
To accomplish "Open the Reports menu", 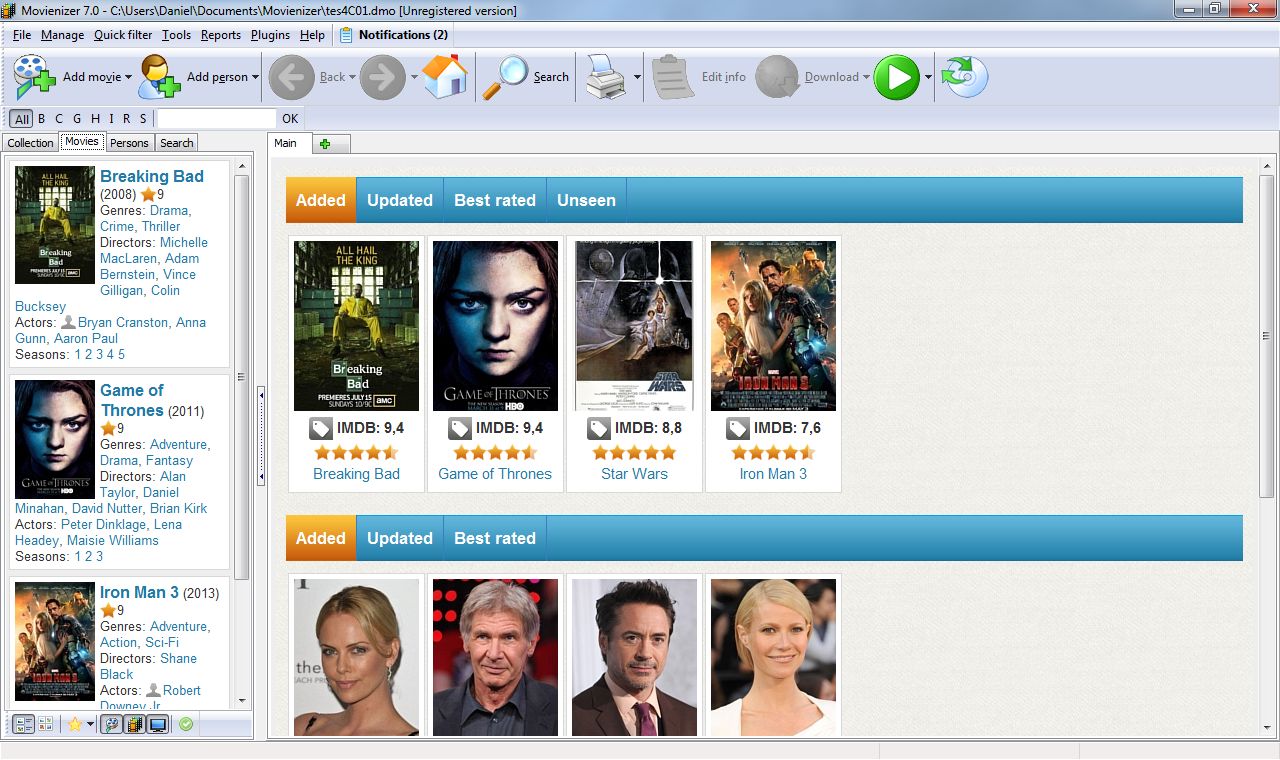I will 221,35.
